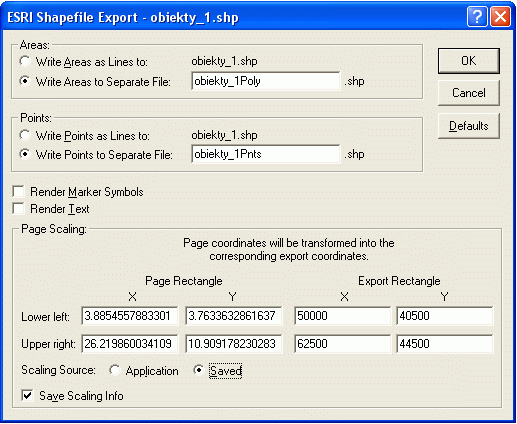Edit Export Rectangle X value 50000
Viewport: 517px width, 424px height.
click(342, 316)
